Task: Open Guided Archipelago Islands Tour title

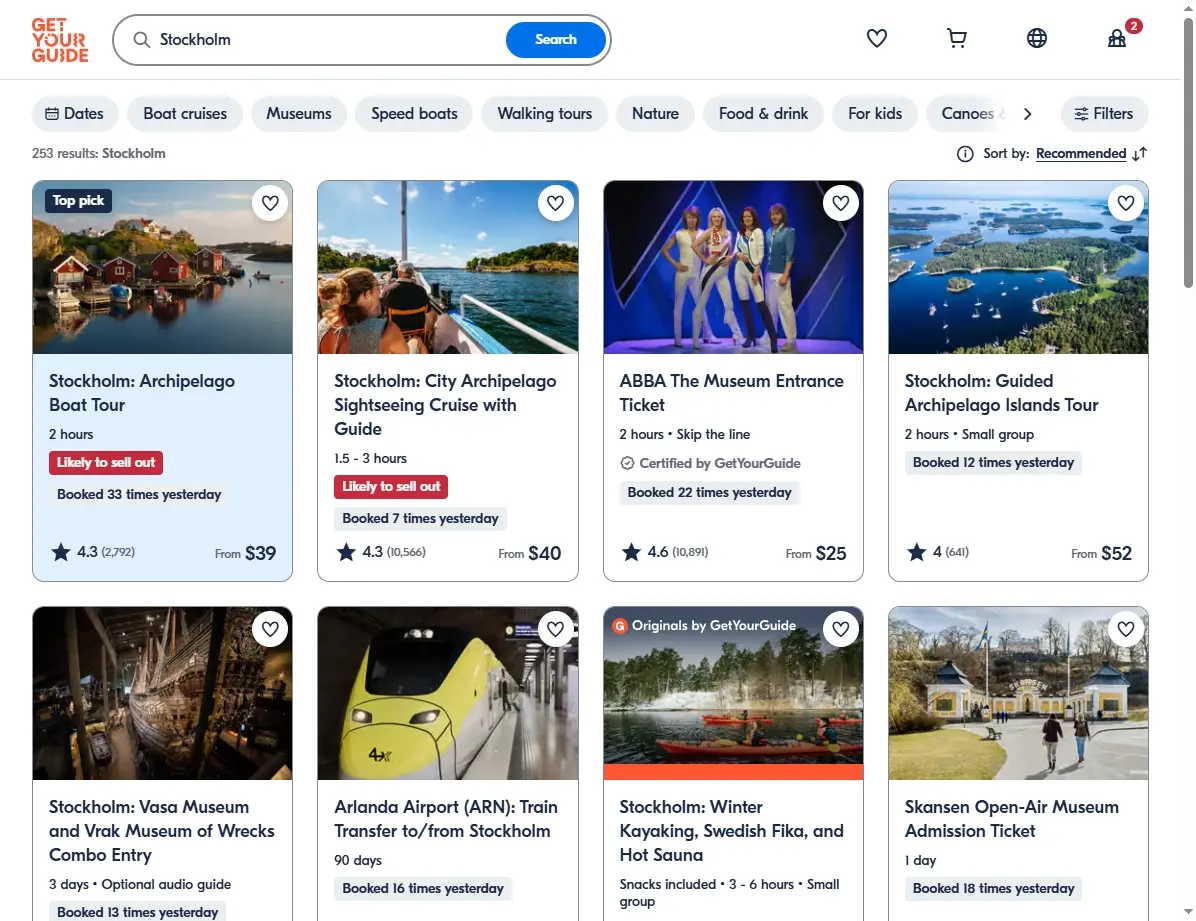Action: click(x=1001, y=393)
